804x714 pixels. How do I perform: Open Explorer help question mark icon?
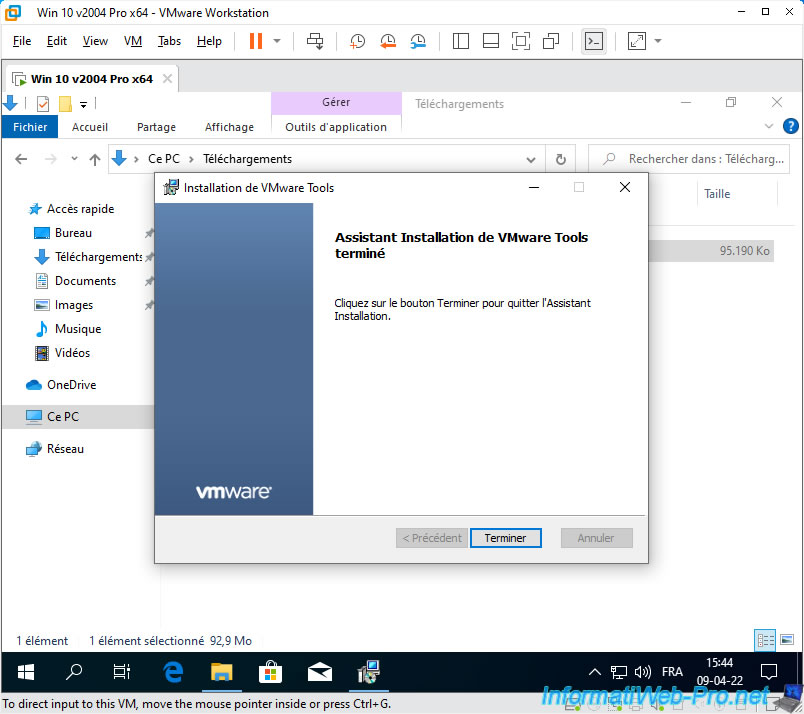791,126
